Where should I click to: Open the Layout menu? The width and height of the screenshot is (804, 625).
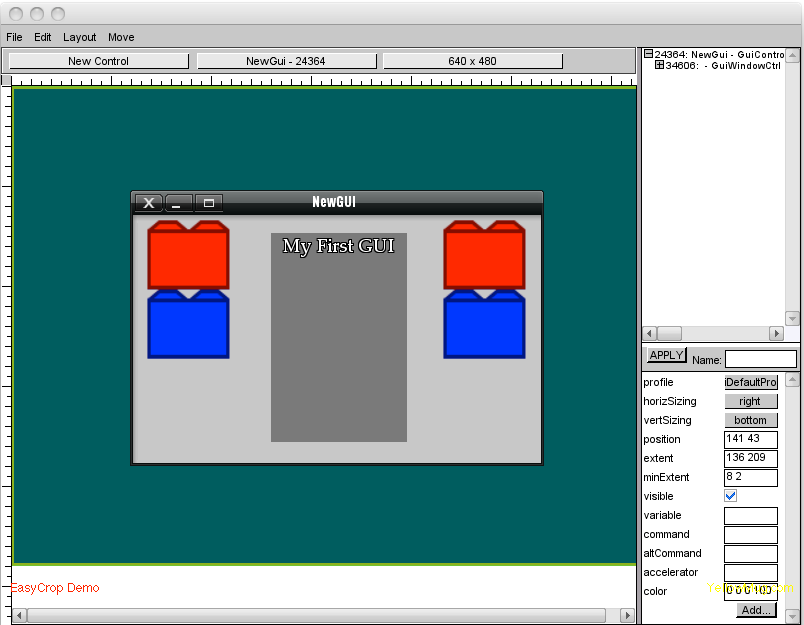point(80,37)
